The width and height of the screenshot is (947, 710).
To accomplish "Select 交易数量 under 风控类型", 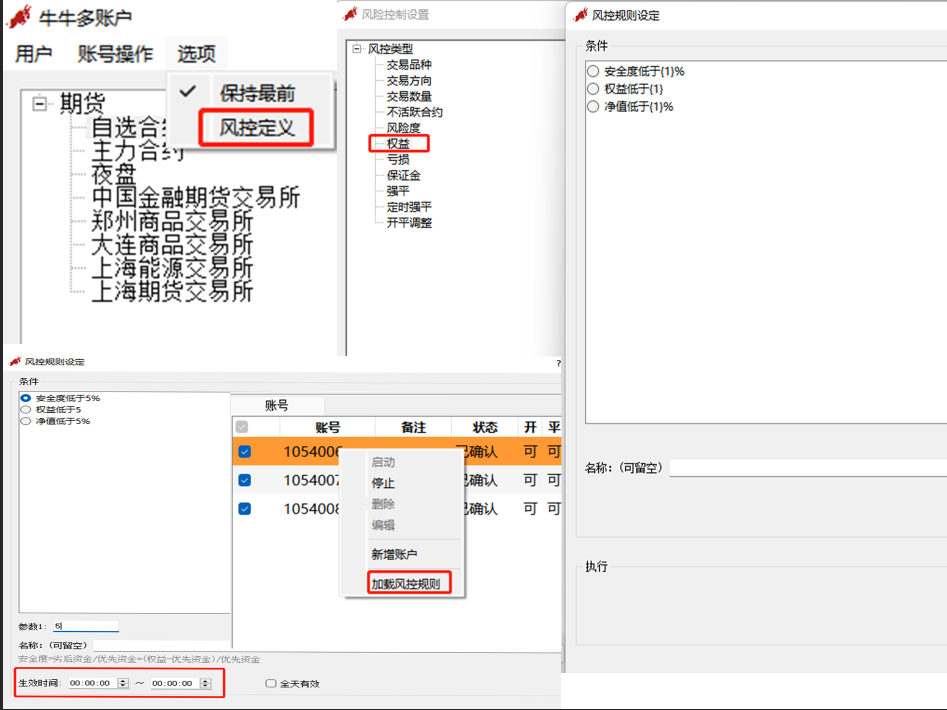I will click(x=409, y=96).
